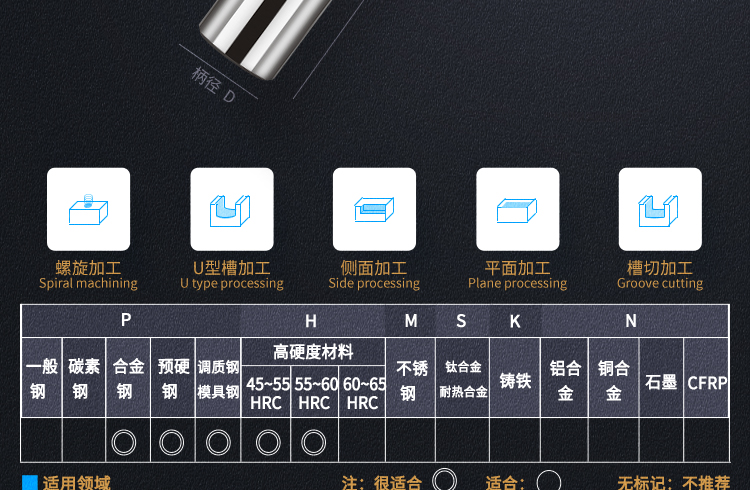Select the circle under 调质钢 模具钢
The height and width of the screenshot is (490, 750).
218,443
